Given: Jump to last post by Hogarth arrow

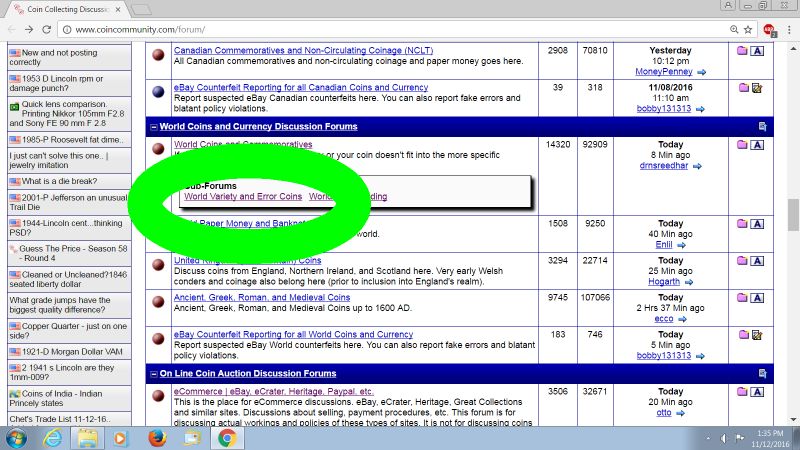Looking at the screenshot, I should click(x=689, y=282).
